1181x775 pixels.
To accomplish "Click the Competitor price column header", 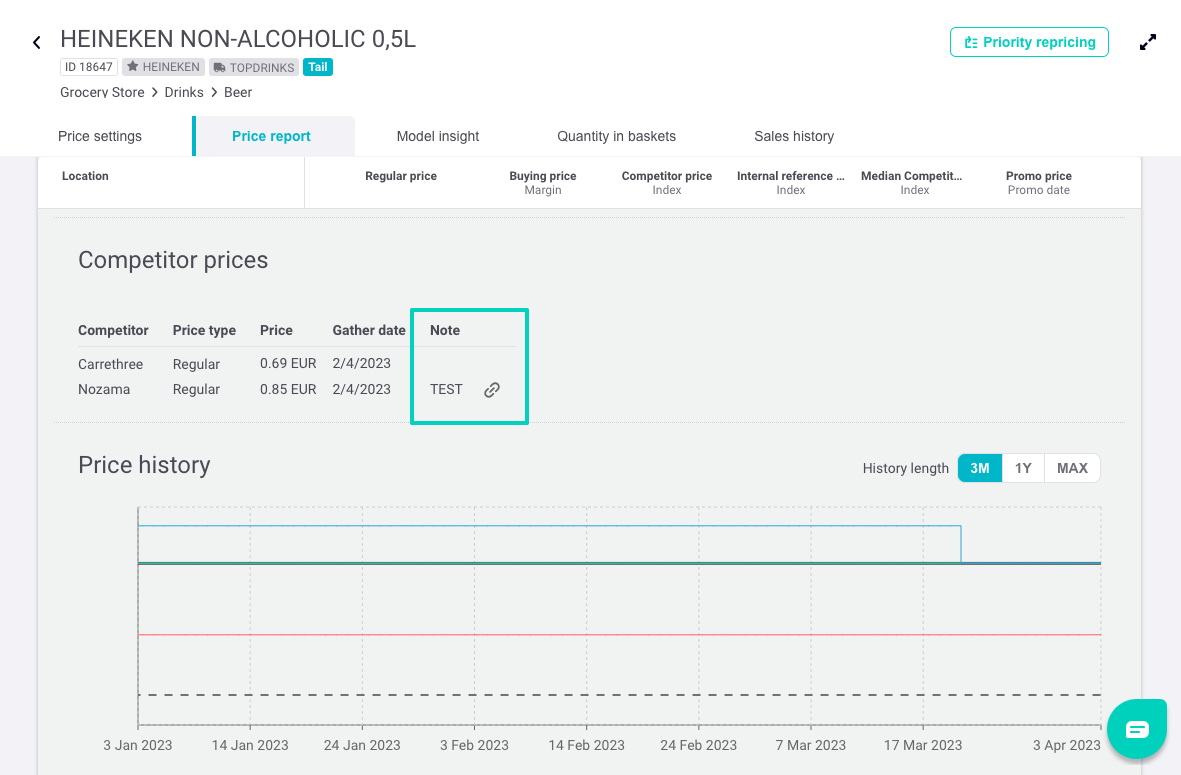I will coord(667,176).
